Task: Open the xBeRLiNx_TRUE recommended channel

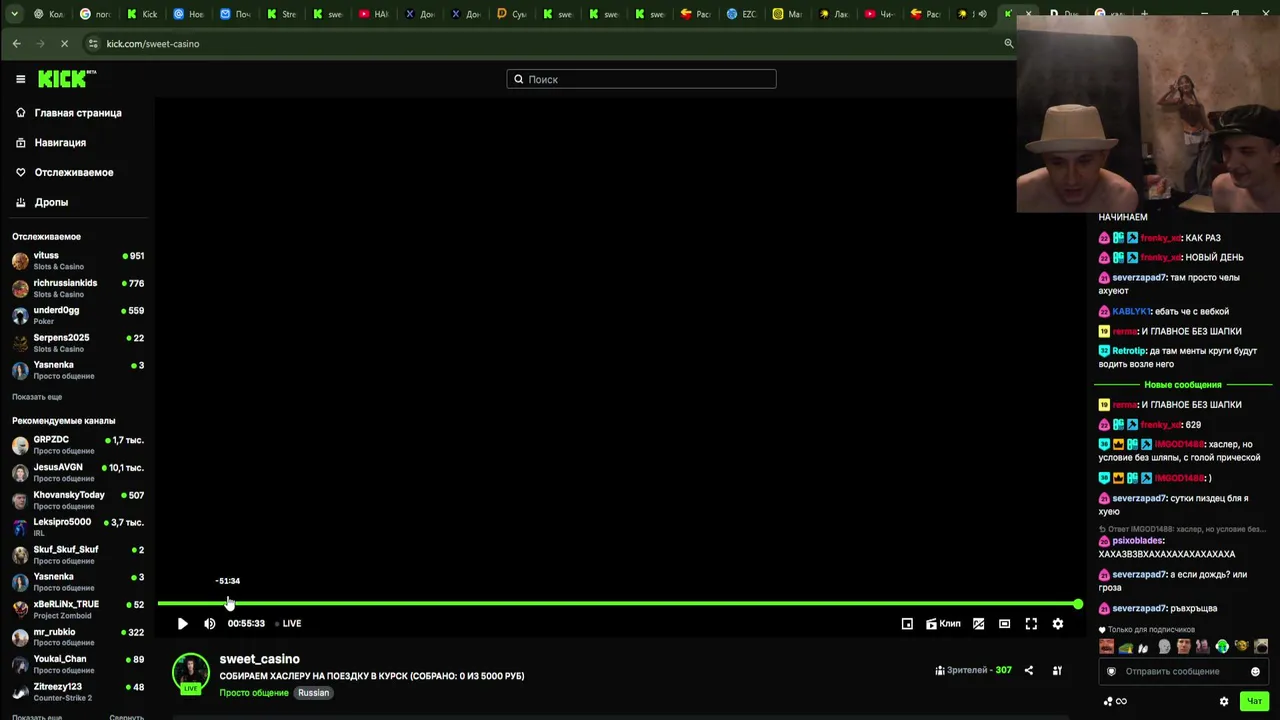Action: (x=78, y=609)
